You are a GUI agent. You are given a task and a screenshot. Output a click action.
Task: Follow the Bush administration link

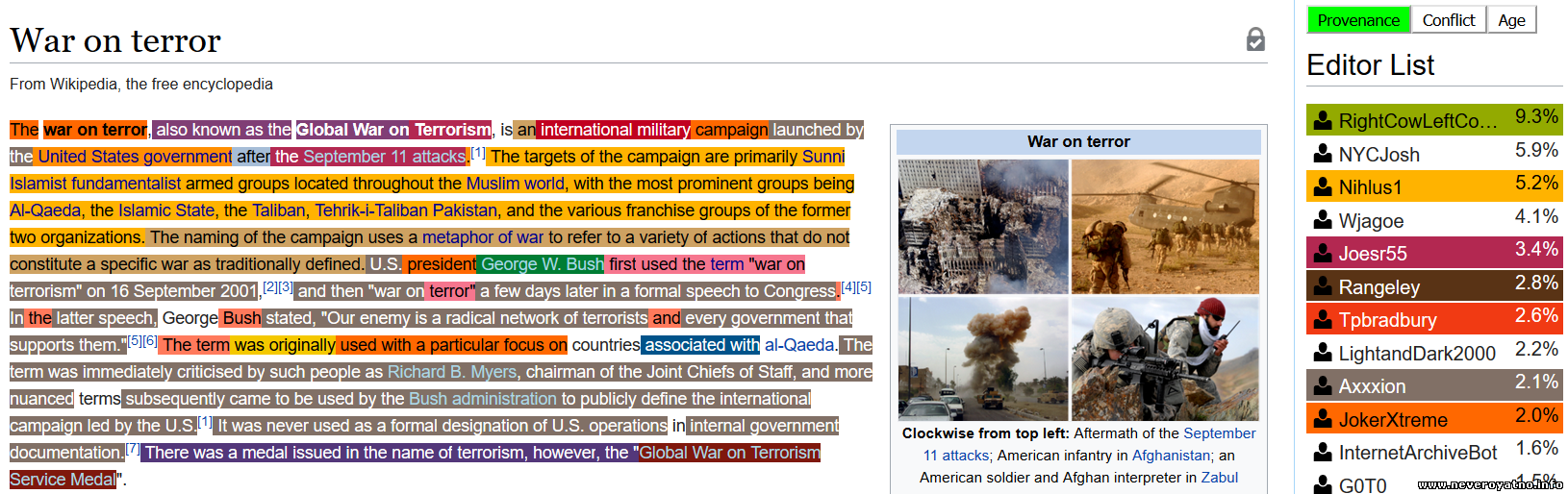483,399
